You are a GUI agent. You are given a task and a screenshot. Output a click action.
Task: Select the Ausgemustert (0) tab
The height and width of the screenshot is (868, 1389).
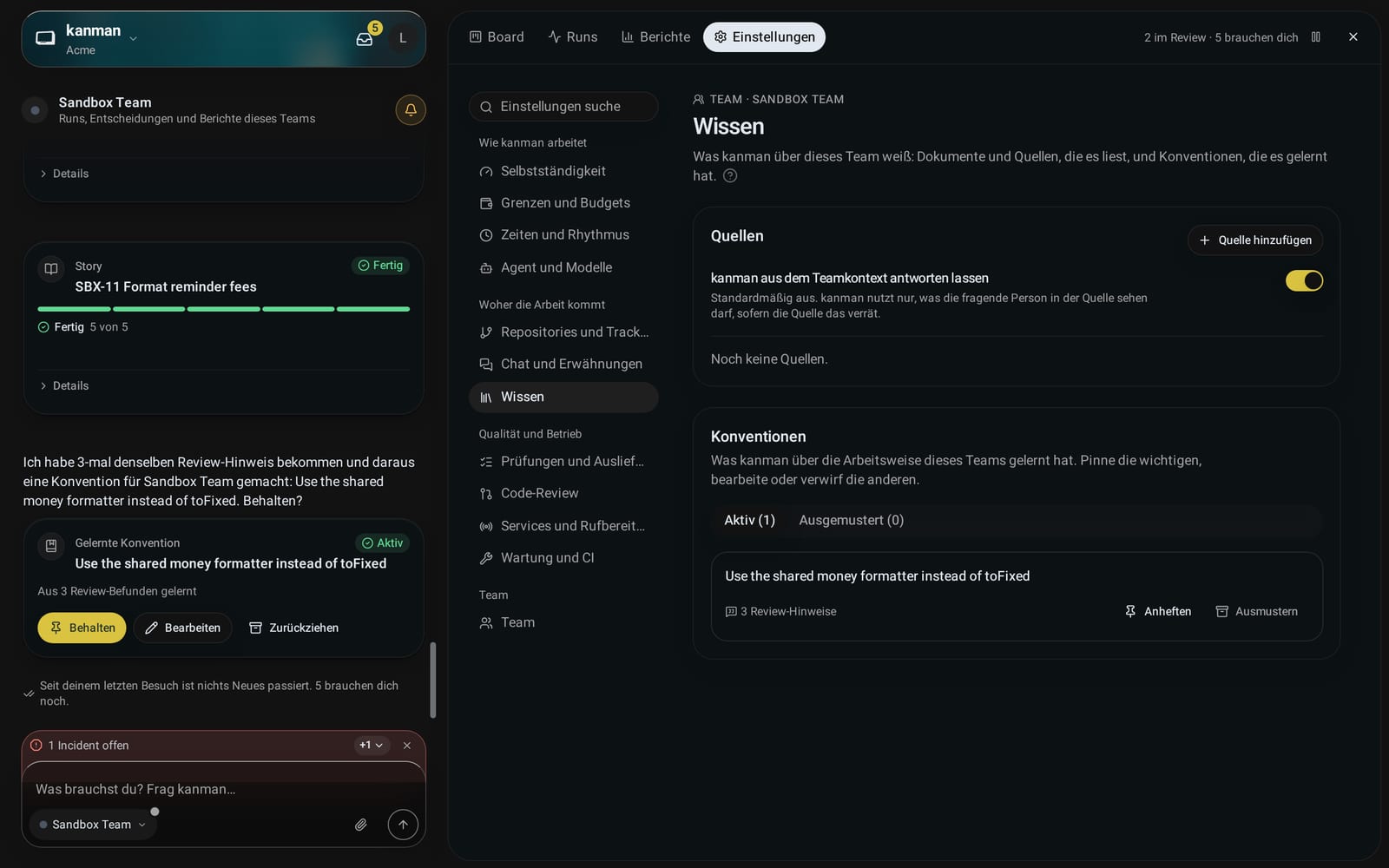click(x=852, y=520)
